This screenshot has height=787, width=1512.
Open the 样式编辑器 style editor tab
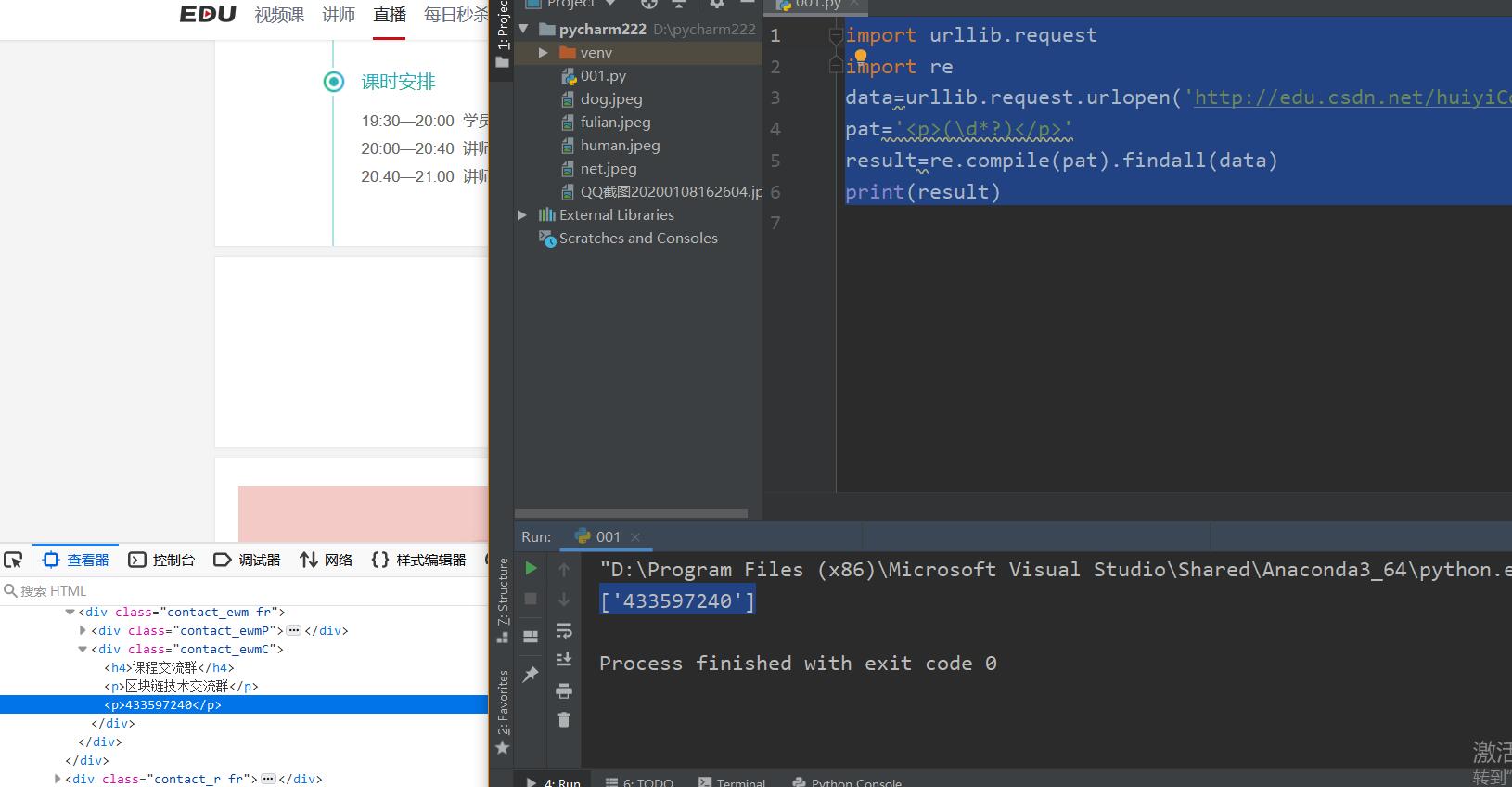point(418,560)
